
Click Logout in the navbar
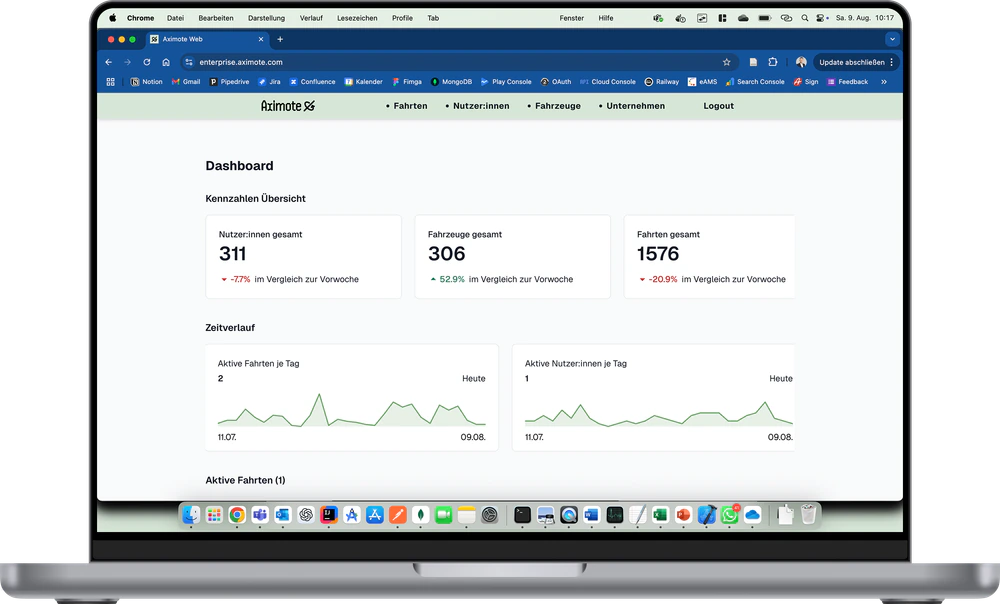coord(718,106)
